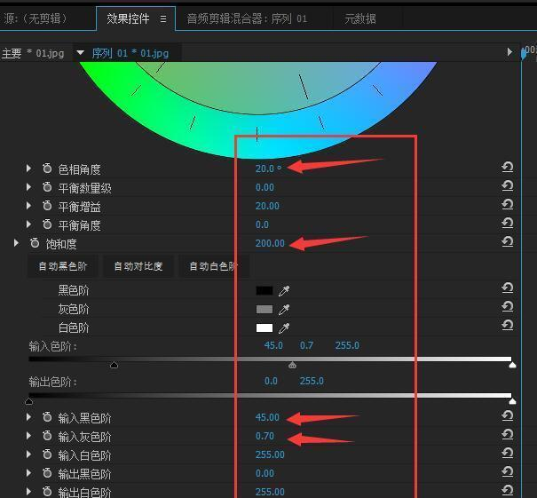Screen dimensions: 537x499
Task: Reset the 平衡增益 parameter
Action: [507, 204]
